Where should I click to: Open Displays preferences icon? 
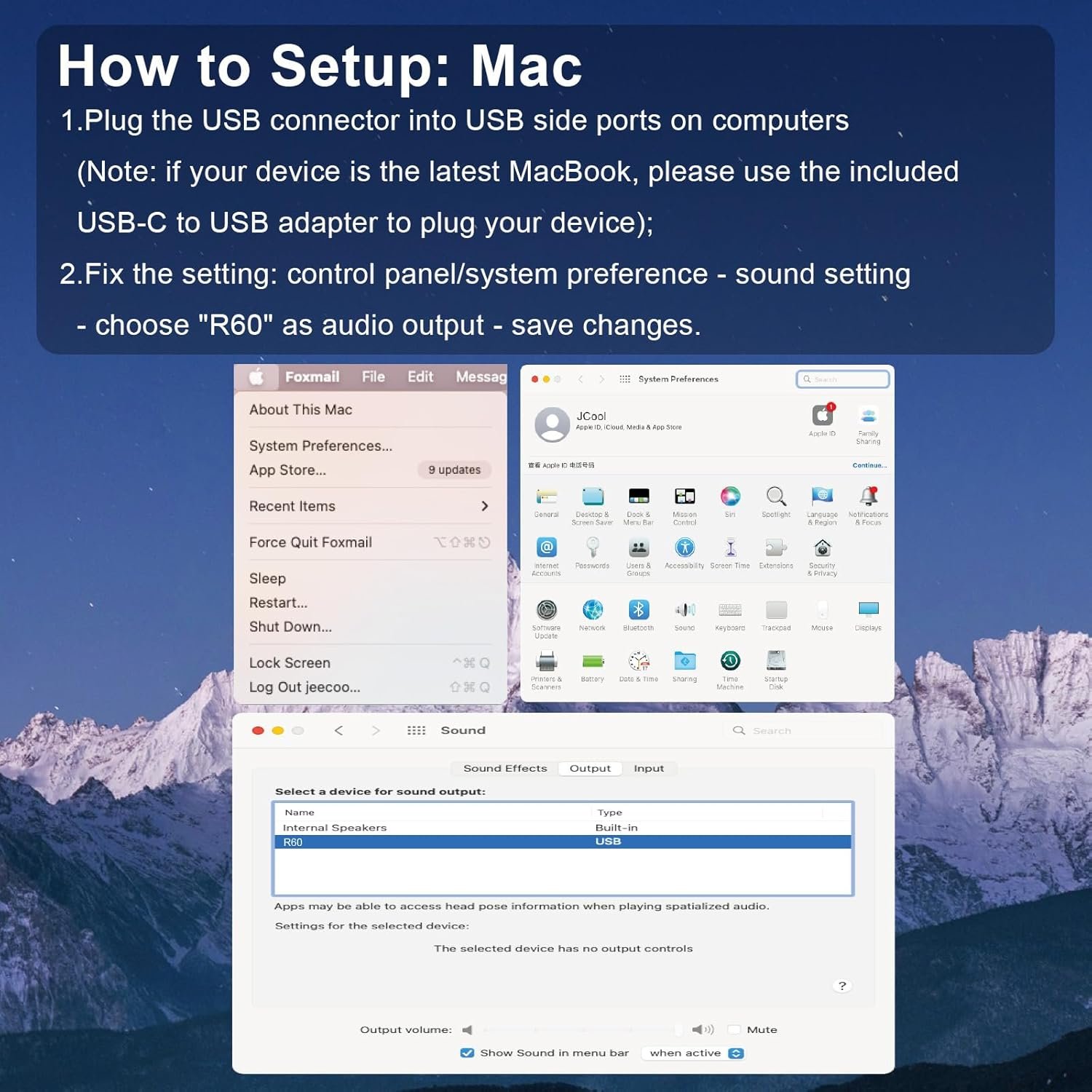[x=868, y=610]
